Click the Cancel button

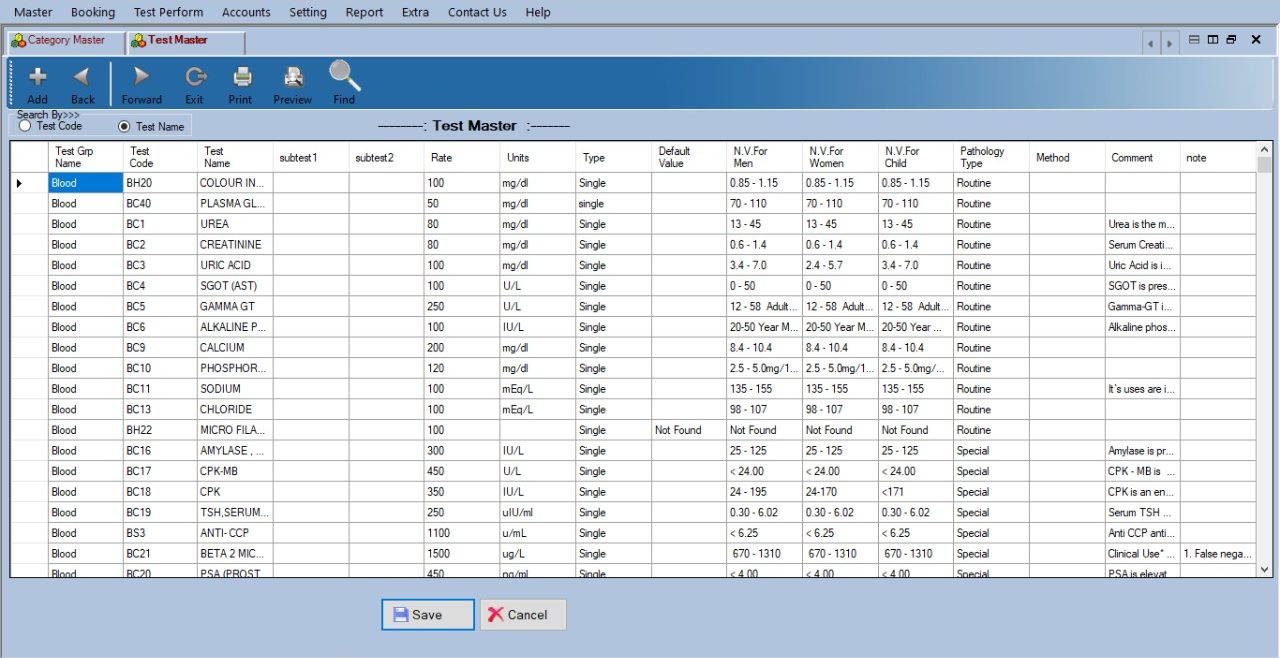523,615
